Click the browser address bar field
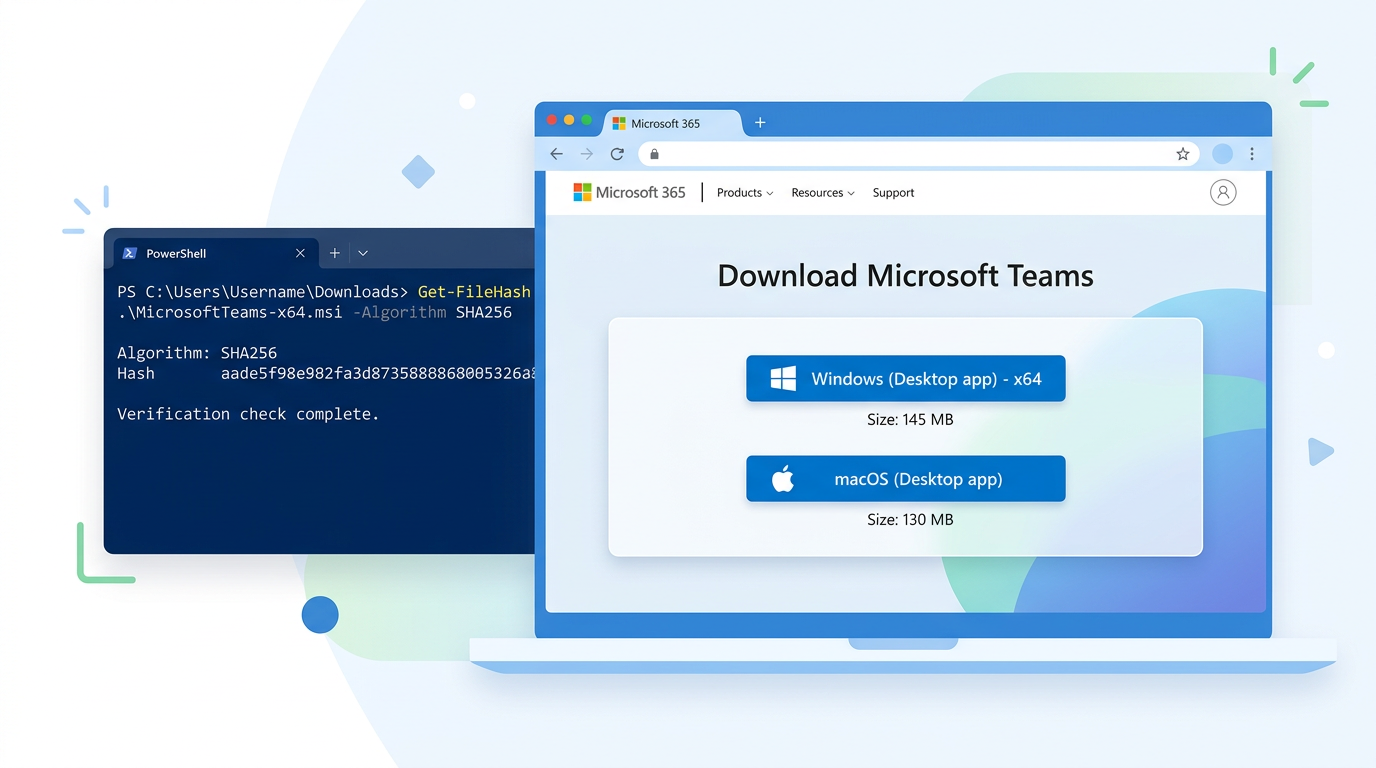 pyautogui.click(x=919, y=154)
